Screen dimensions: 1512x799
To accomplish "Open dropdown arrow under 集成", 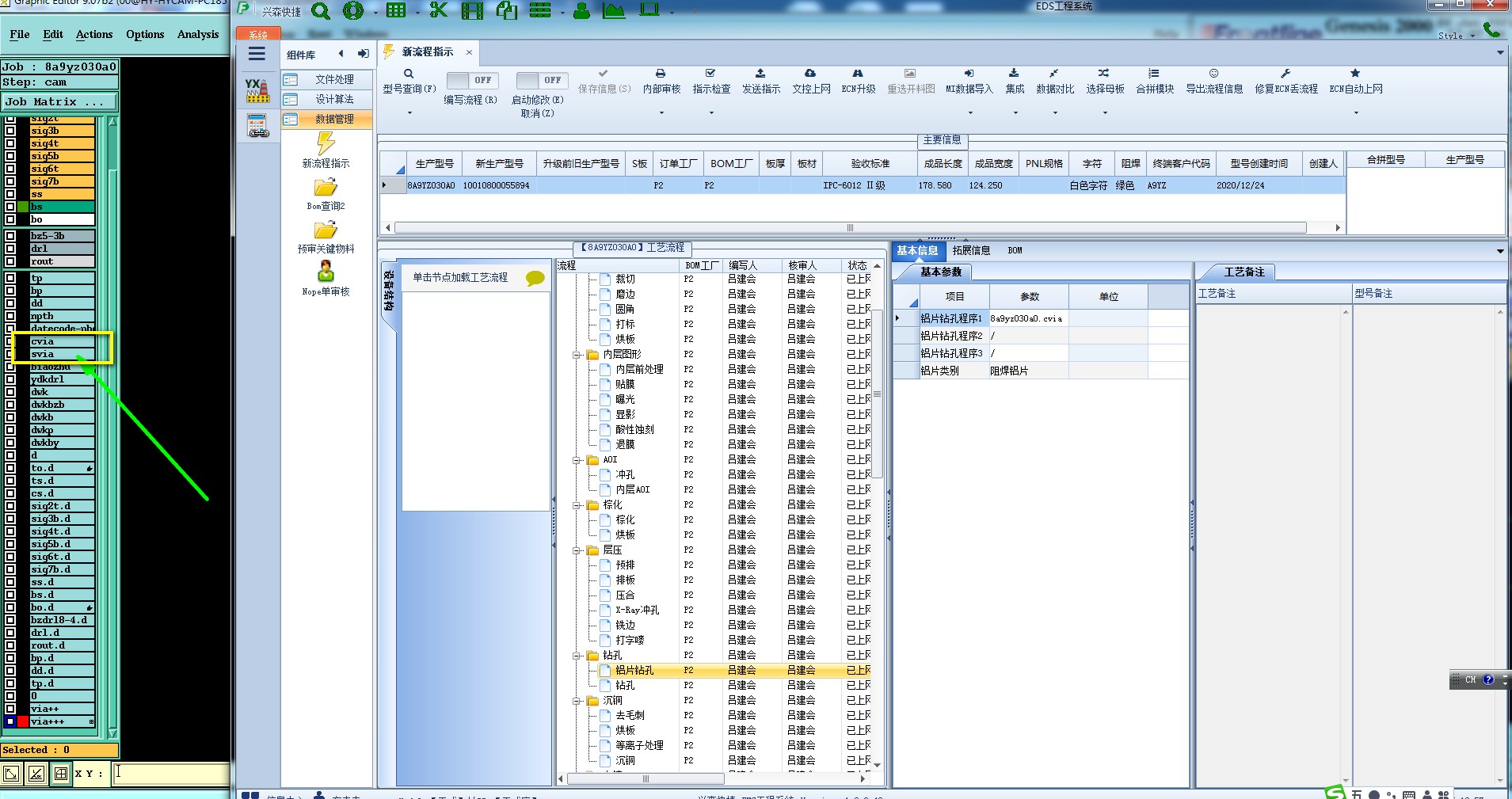I will 1015,113.
